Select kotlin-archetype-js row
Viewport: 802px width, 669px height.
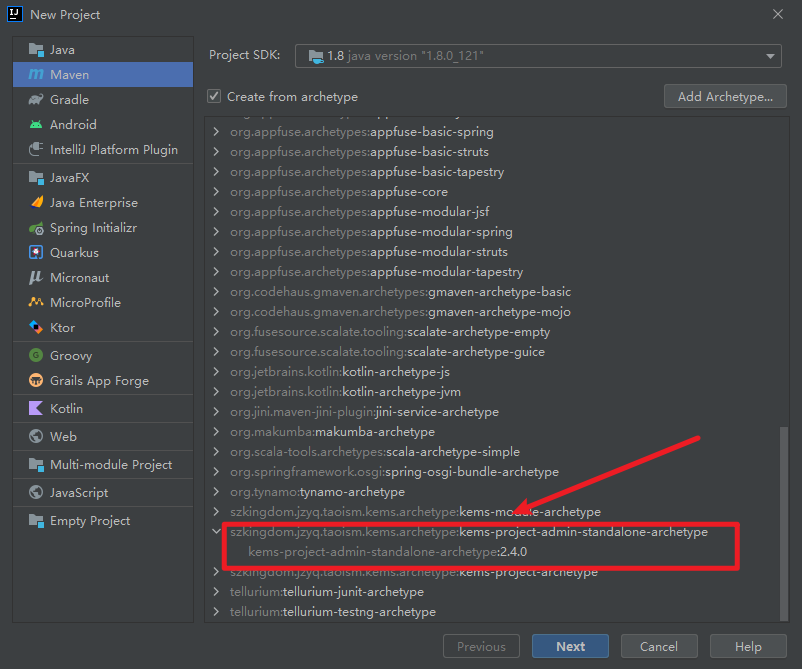pos(340,372)
